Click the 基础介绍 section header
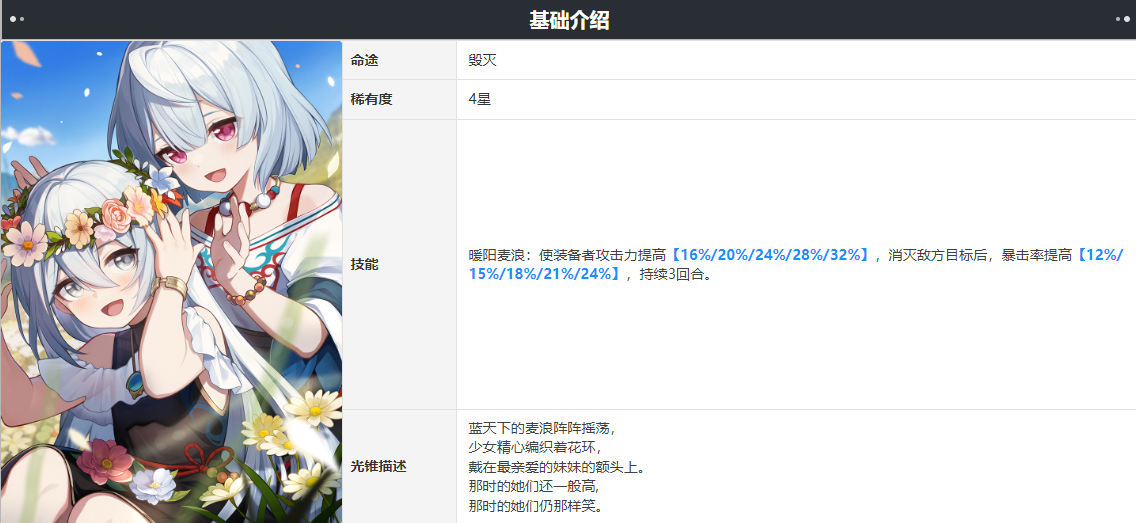Screen dimensions: 1136x523 pyautogui.click(x=569, y=20)
